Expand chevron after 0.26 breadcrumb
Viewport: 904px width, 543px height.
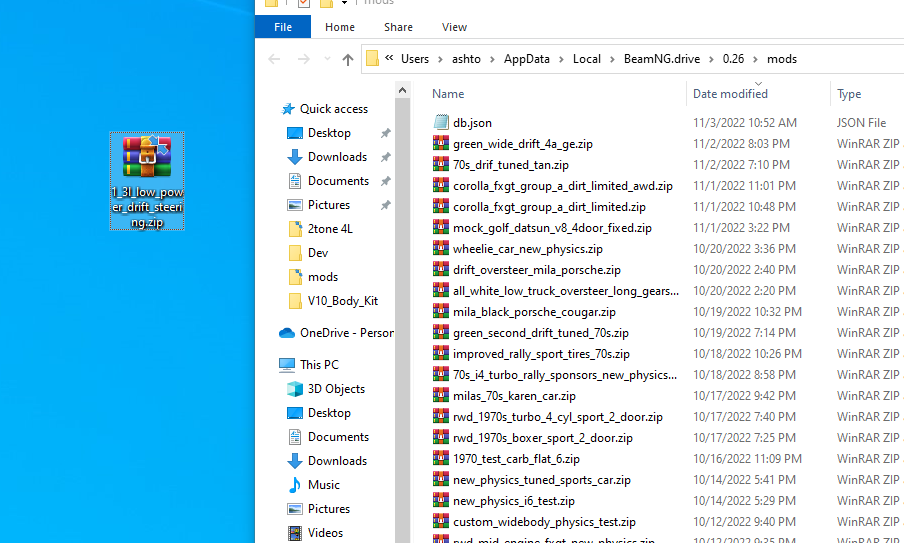tap(756, 59)
